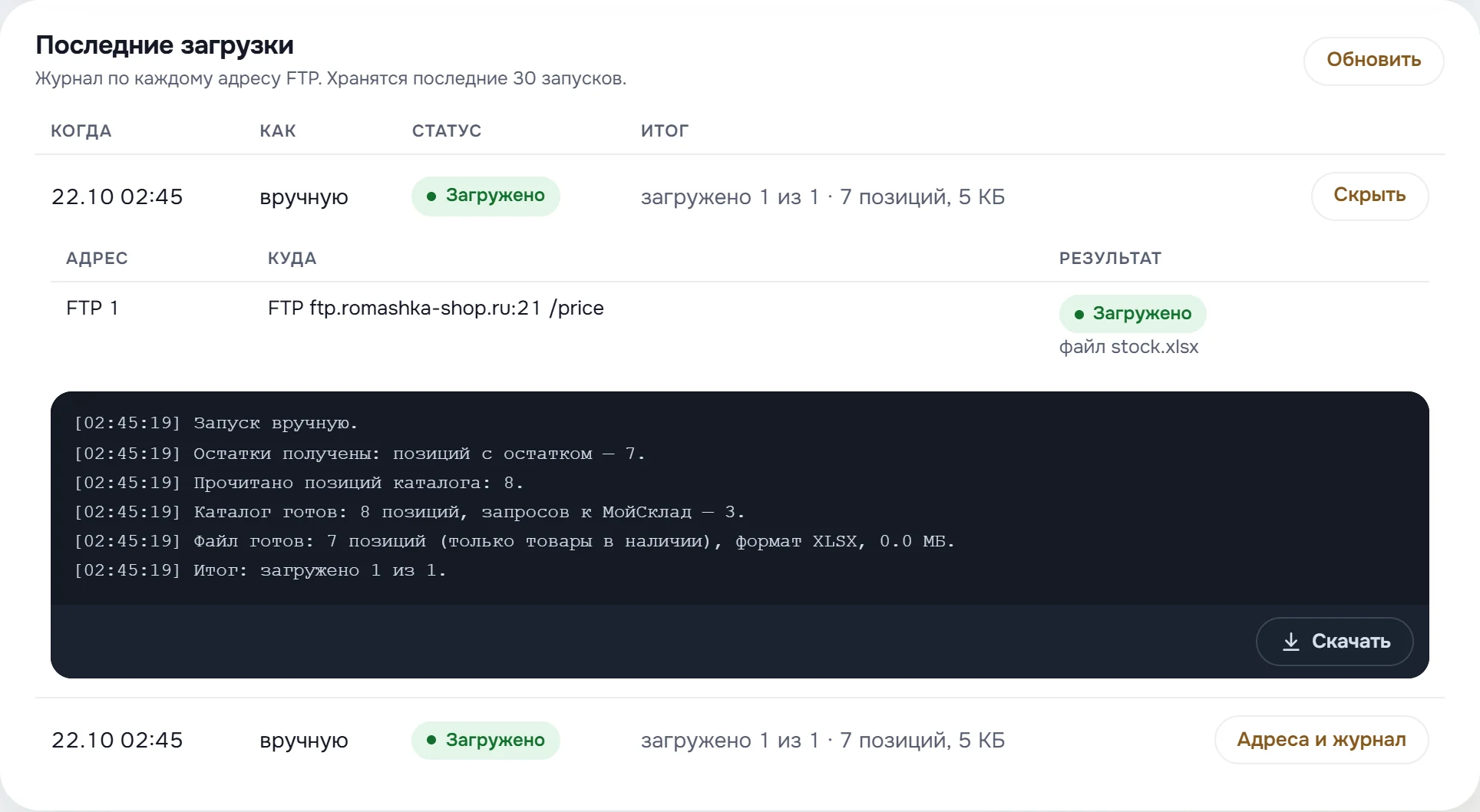Click the download arrow icon in Скачать
The width and height of the screenshot is (1480, 812).
point(1291,642)
